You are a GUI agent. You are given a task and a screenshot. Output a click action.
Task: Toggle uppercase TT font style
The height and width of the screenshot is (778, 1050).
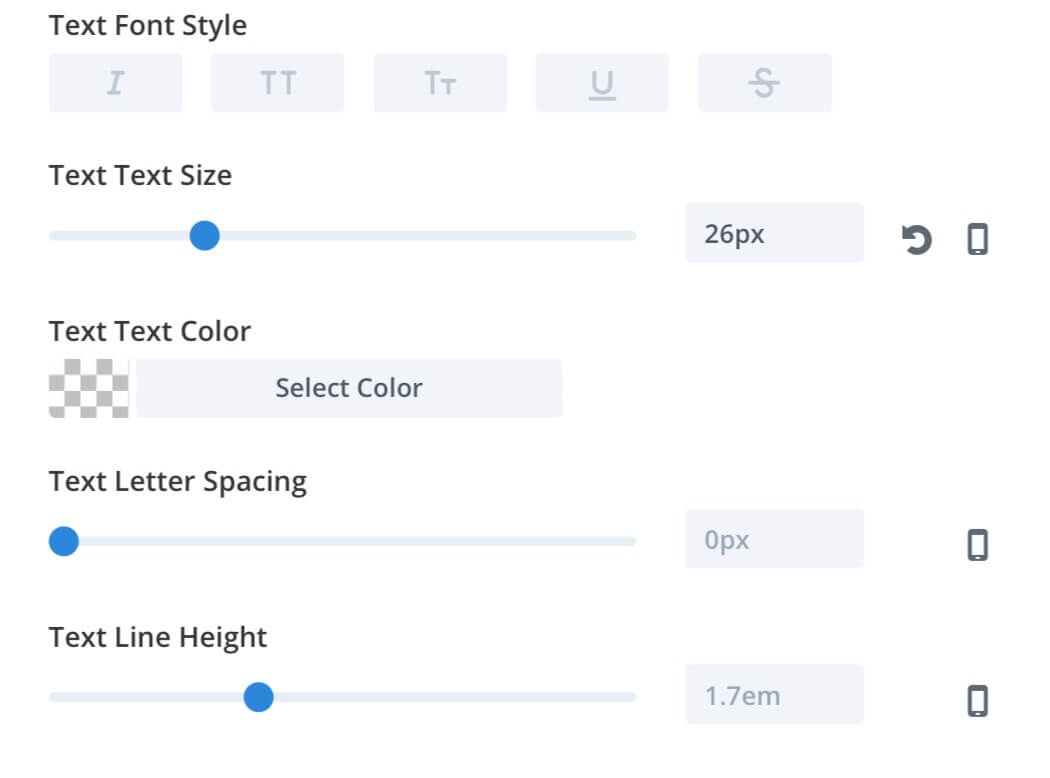click(x=277, y=83)
